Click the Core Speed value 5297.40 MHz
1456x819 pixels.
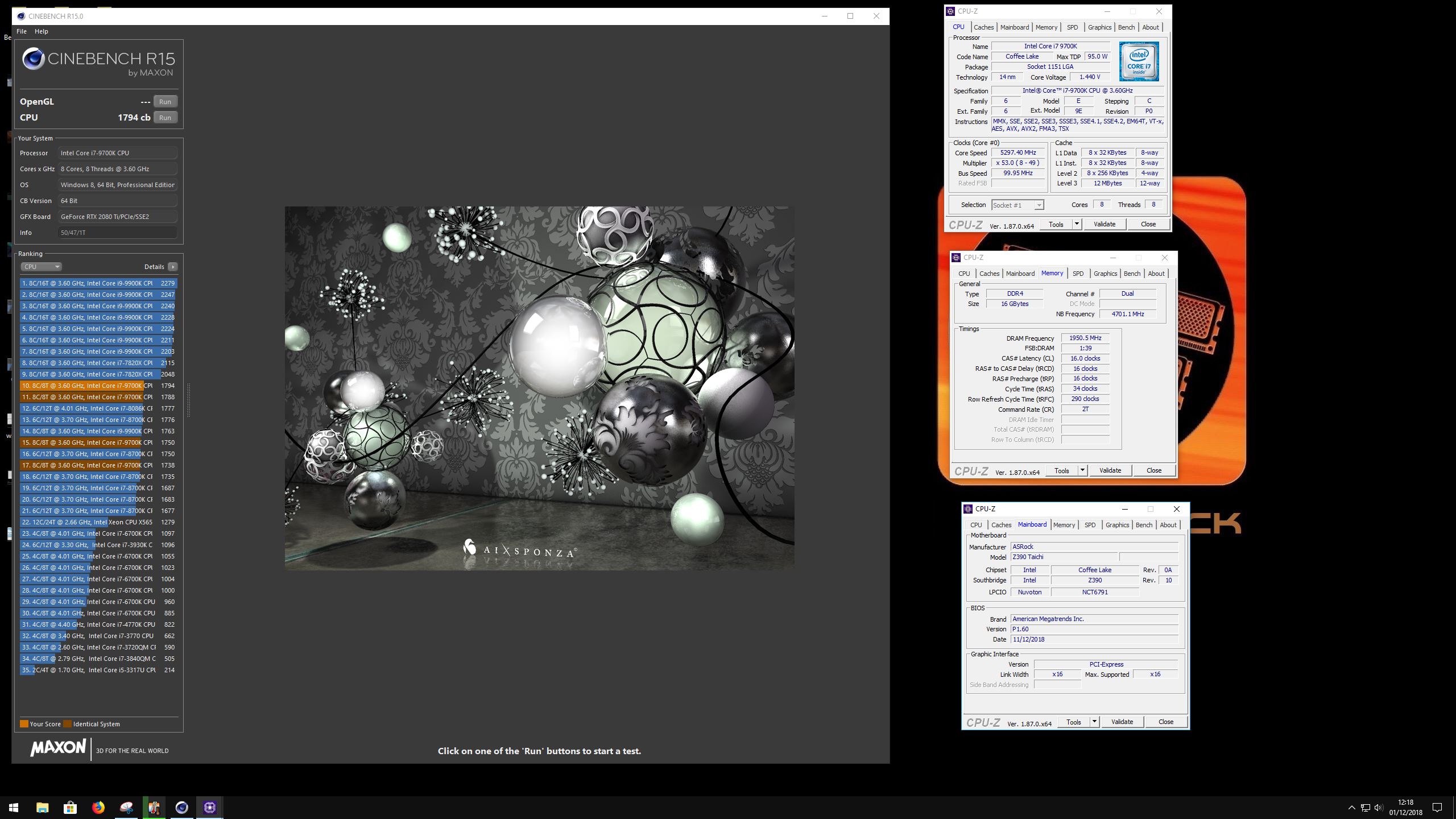(1018, 152)
